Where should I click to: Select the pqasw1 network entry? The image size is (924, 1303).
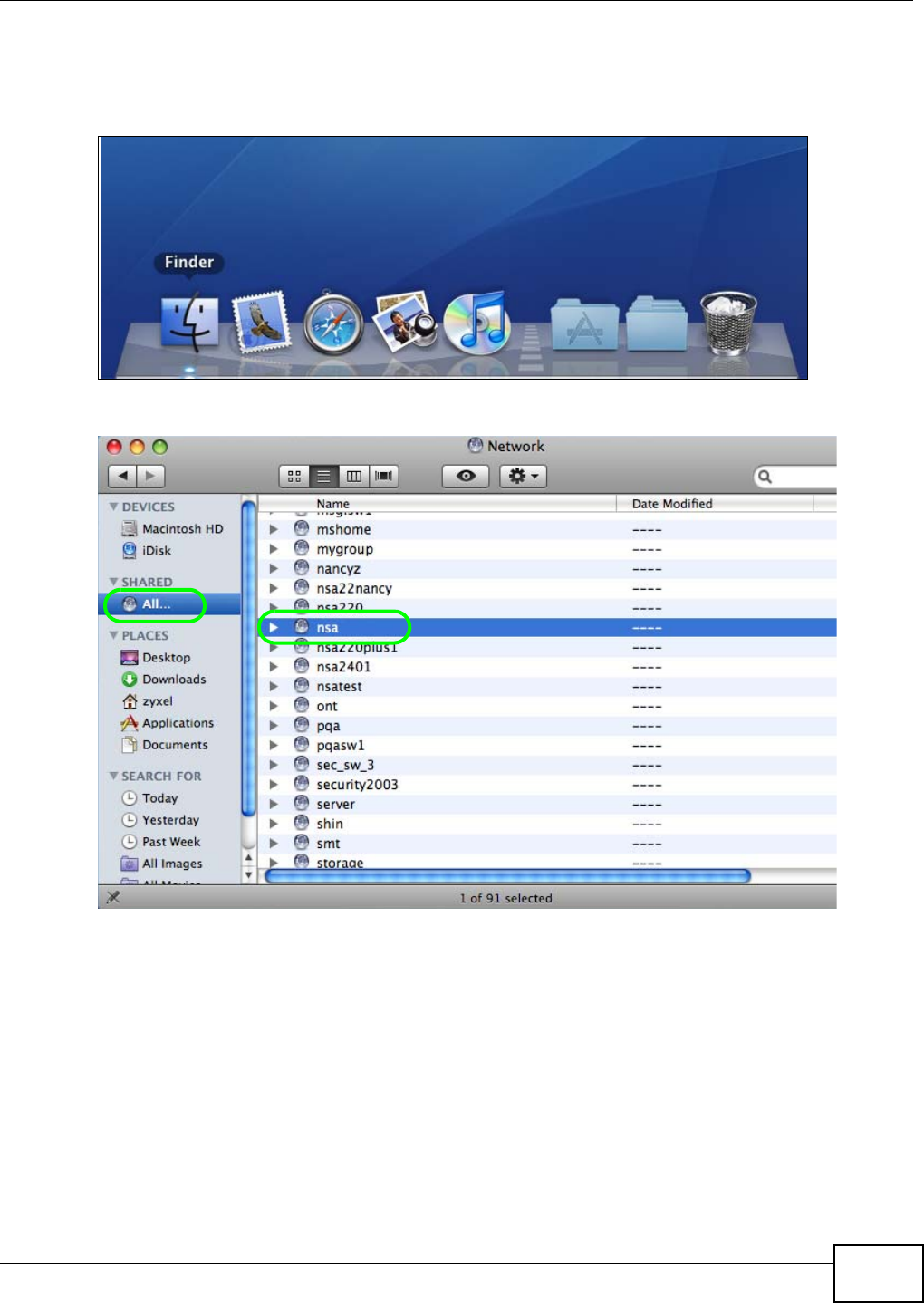coord(547,746)
